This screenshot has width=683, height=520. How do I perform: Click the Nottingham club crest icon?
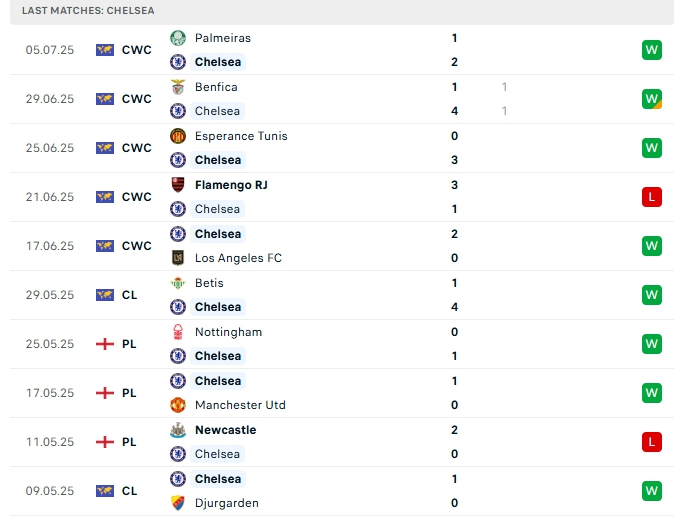178,332
